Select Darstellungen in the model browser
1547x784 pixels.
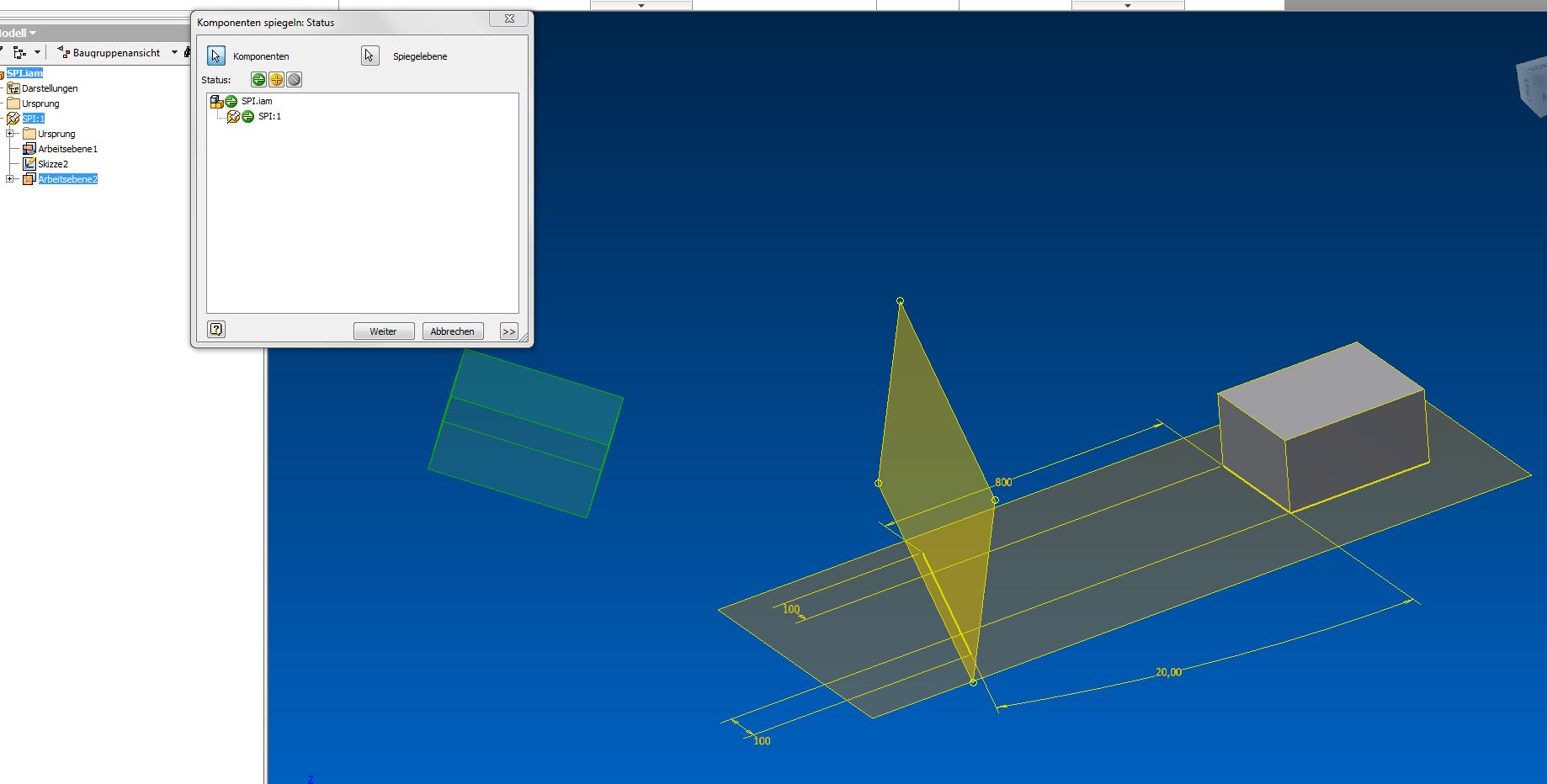[x=50, y=88]
